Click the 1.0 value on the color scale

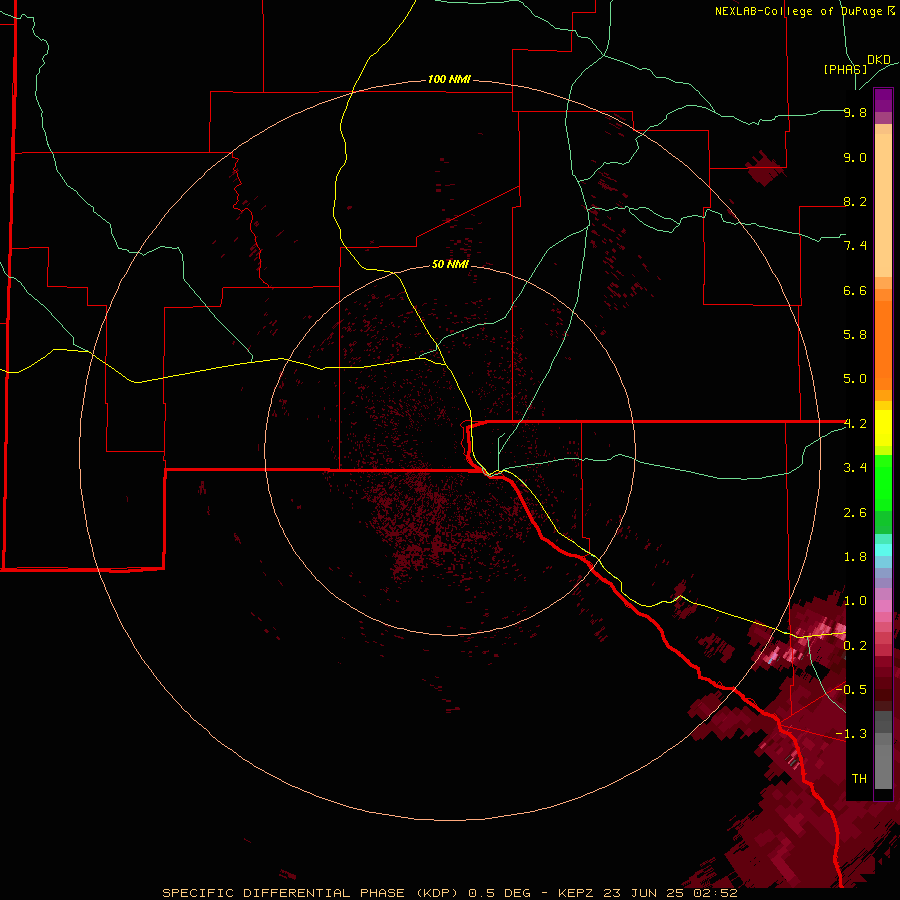855,601
